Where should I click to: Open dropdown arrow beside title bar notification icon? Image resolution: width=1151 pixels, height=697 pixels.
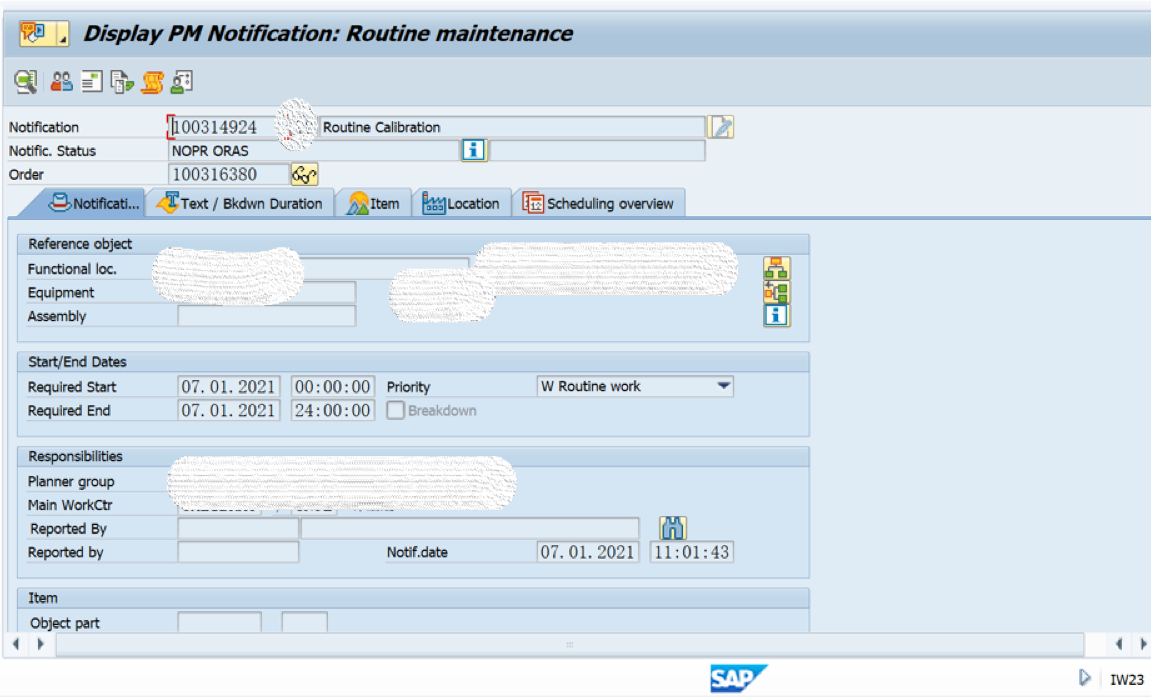coord(62,34)
